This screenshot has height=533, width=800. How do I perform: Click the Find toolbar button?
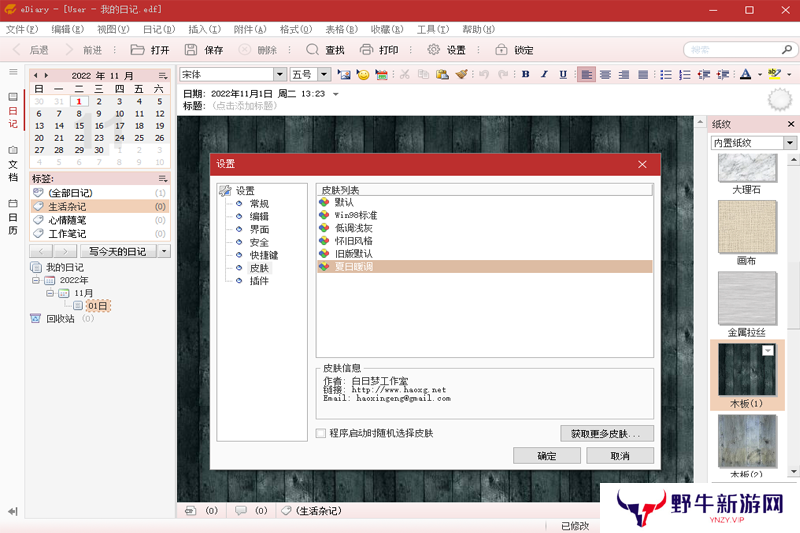click(x=325, y=50)
